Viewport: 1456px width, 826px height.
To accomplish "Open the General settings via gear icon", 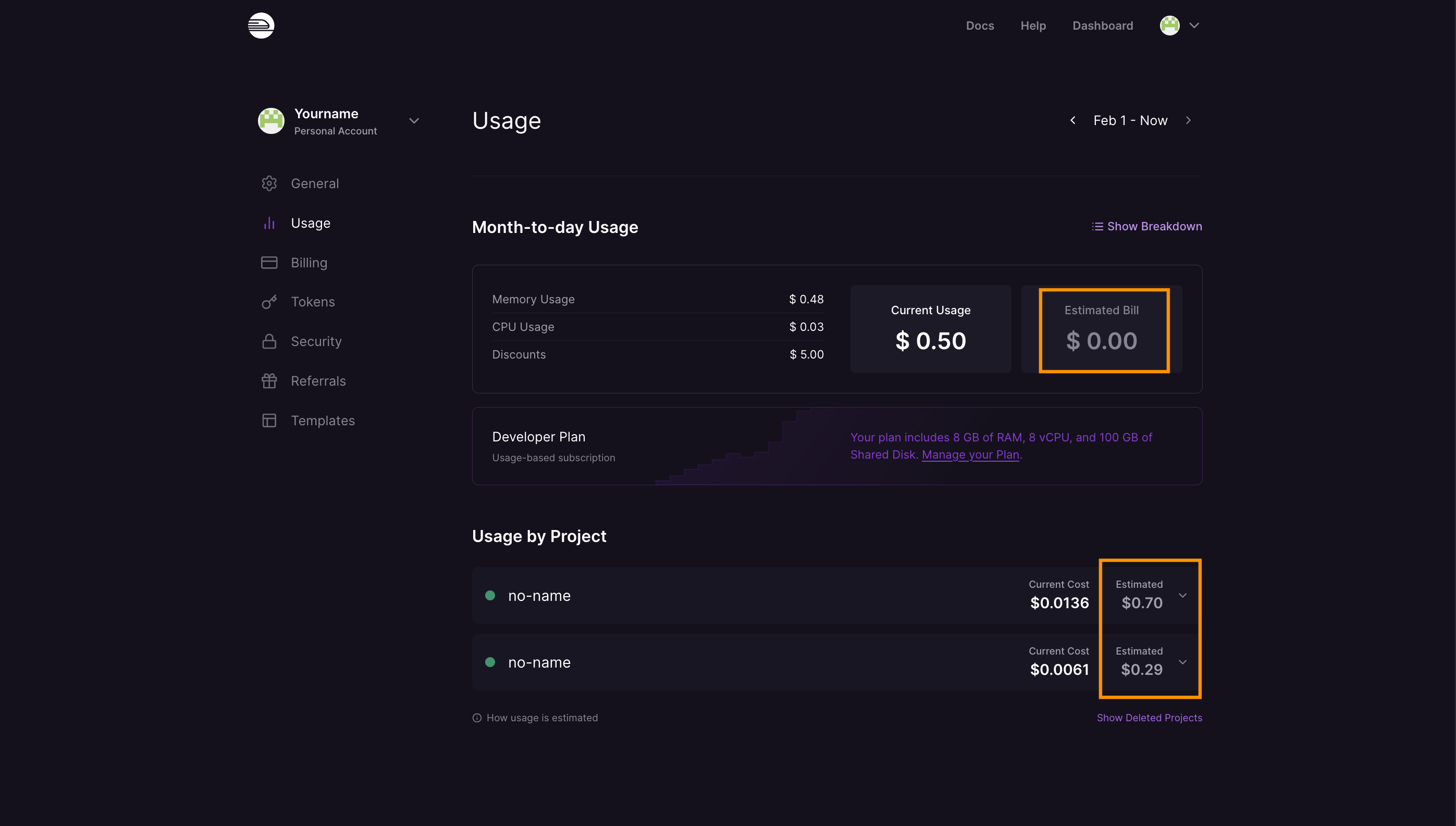I will click(269, 183).
